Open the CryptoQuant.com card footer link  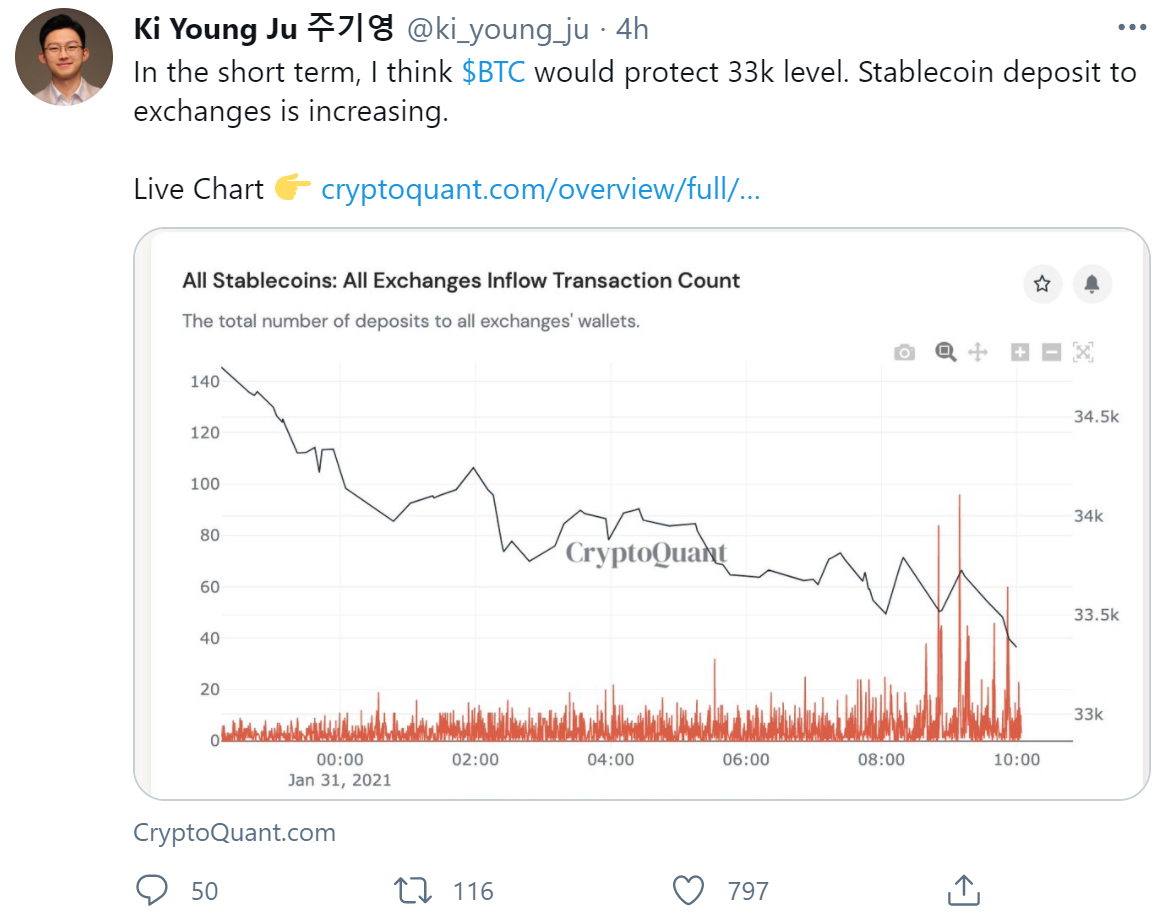click(x=235, y=832)
